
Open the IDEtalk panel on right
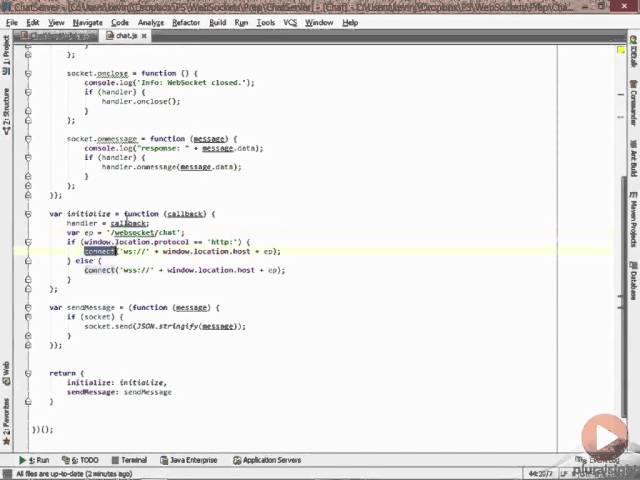click(633, 51)
